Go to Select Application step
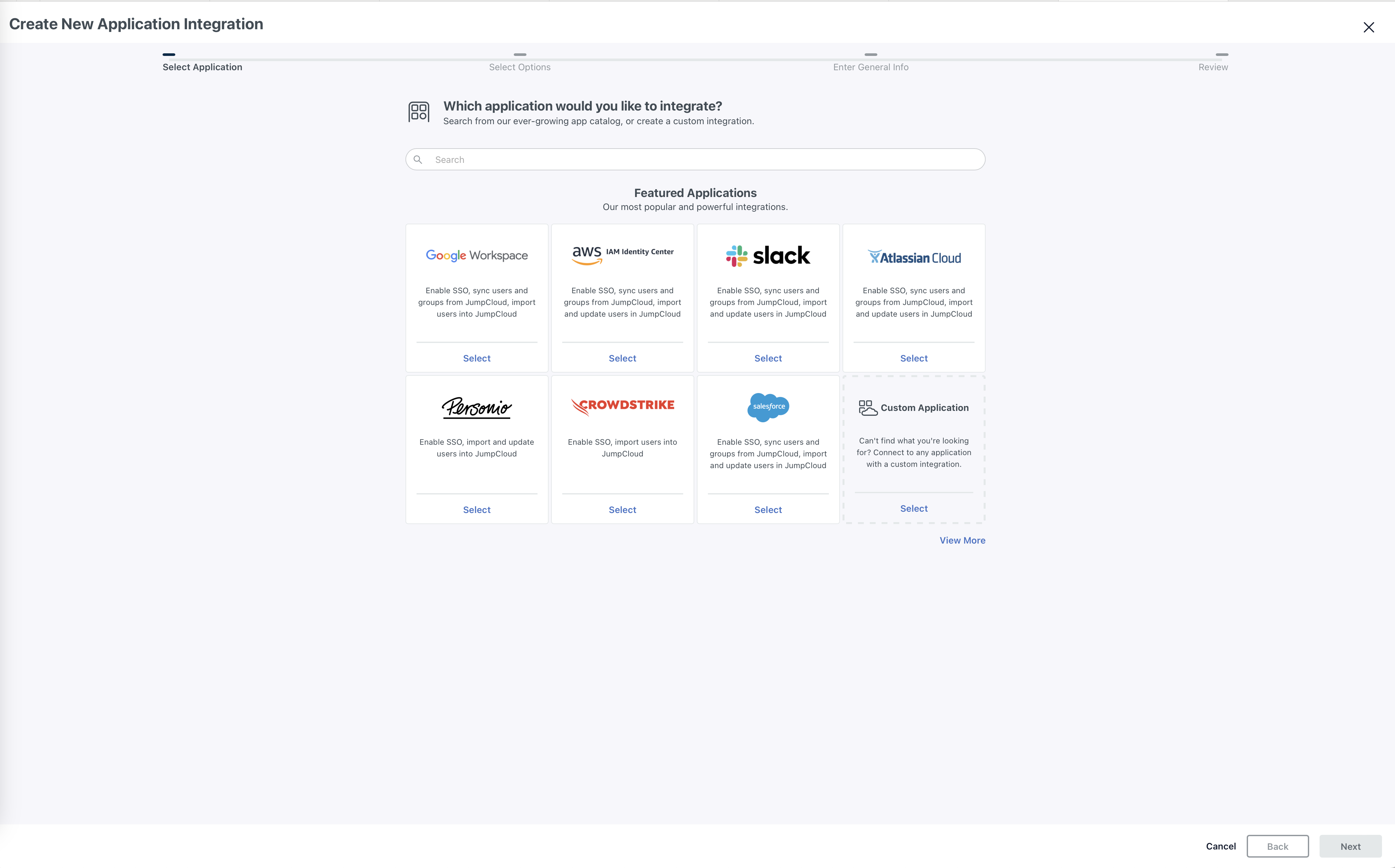 (x=202, y=67)
